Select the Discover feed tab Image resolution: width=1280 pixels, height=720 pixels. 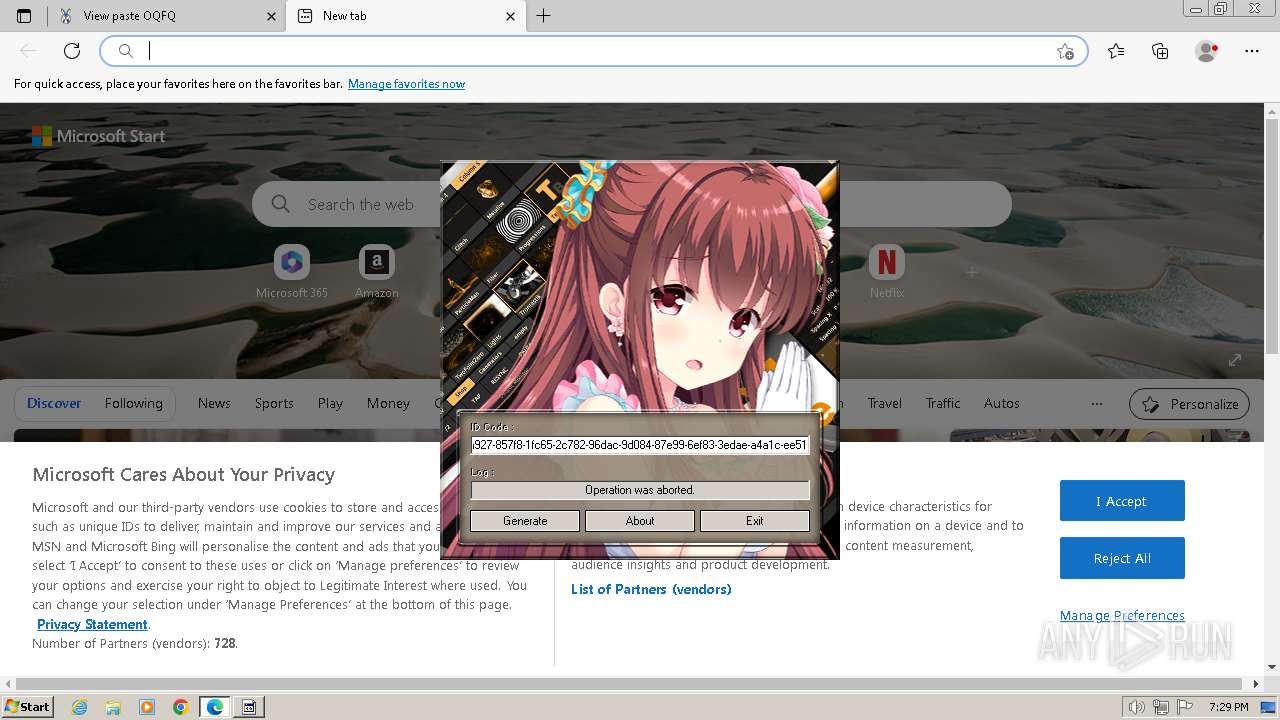(x=54, y=403)
